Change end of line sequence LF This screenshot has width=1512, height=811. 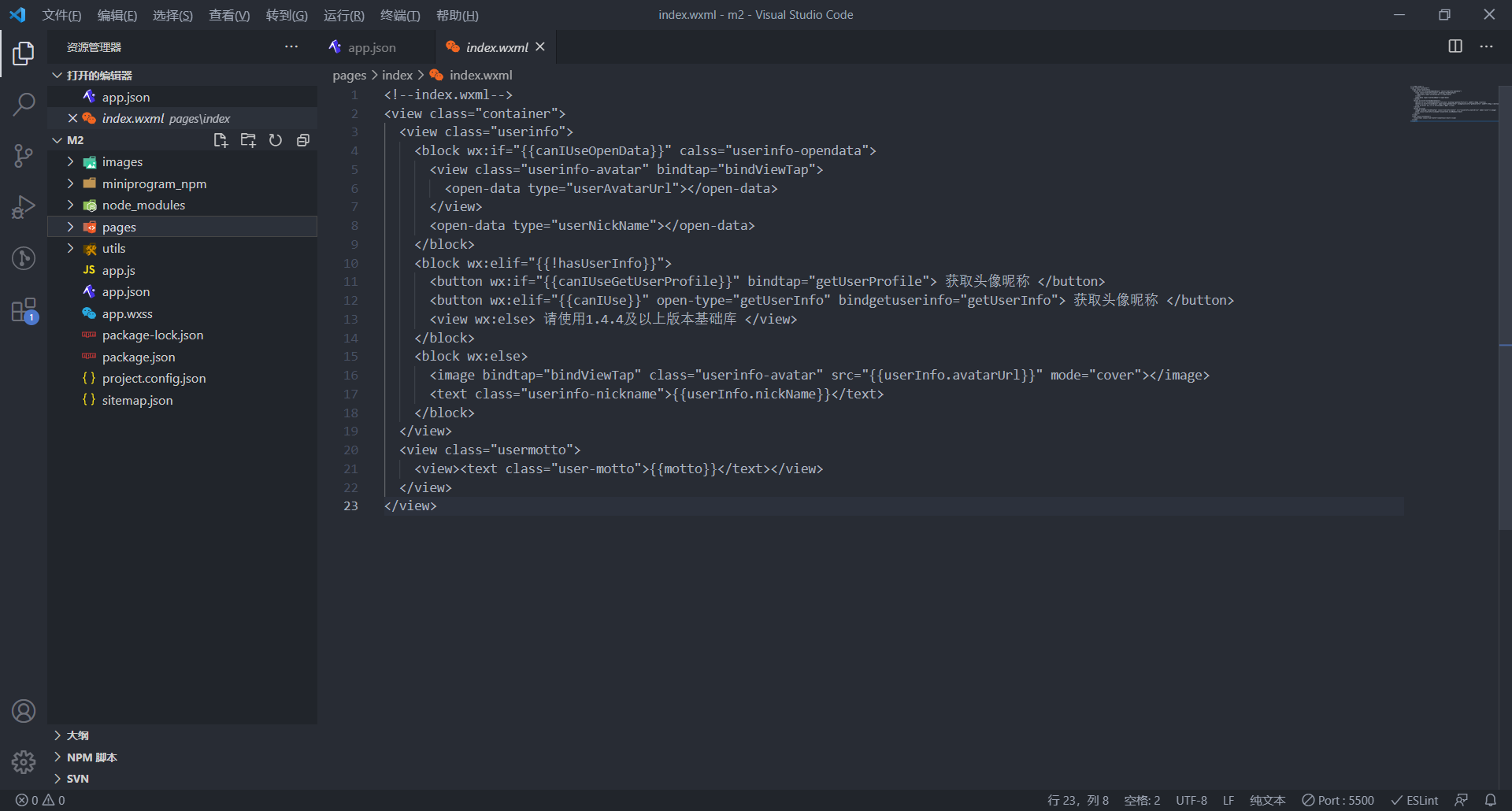click(x=1228, y=800)
